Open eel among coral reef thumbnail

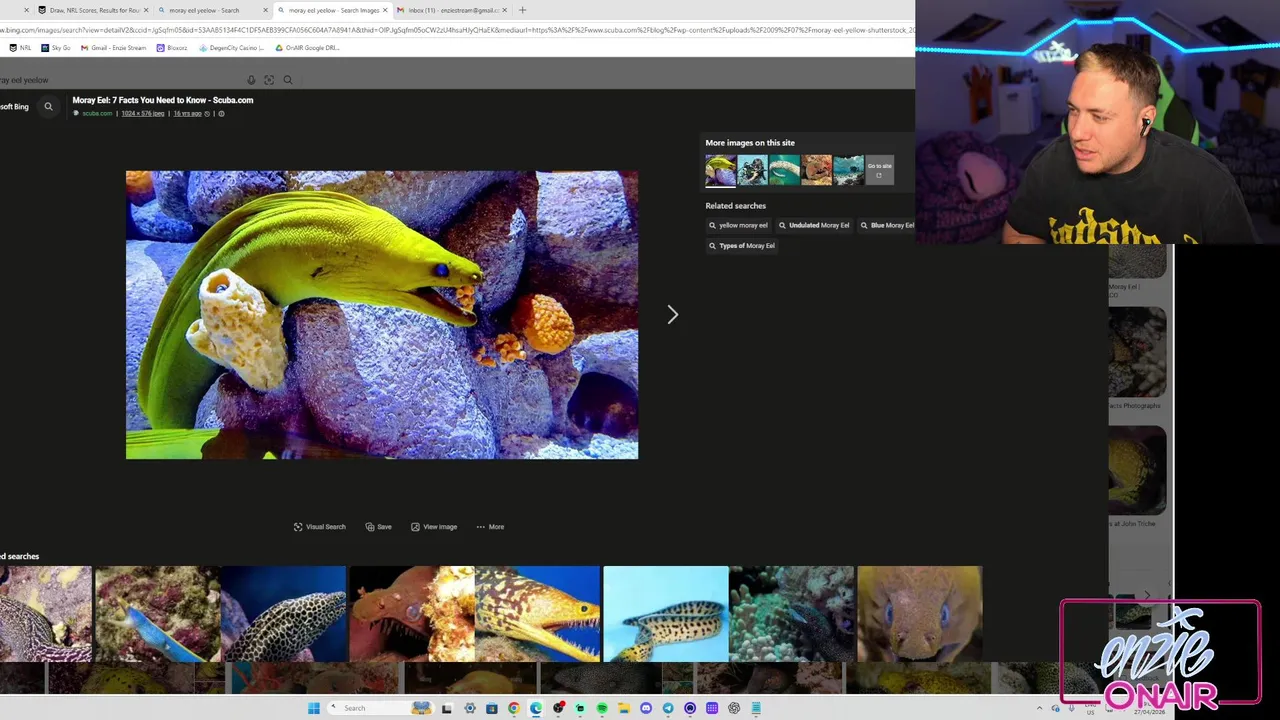(x=791, y=614)
